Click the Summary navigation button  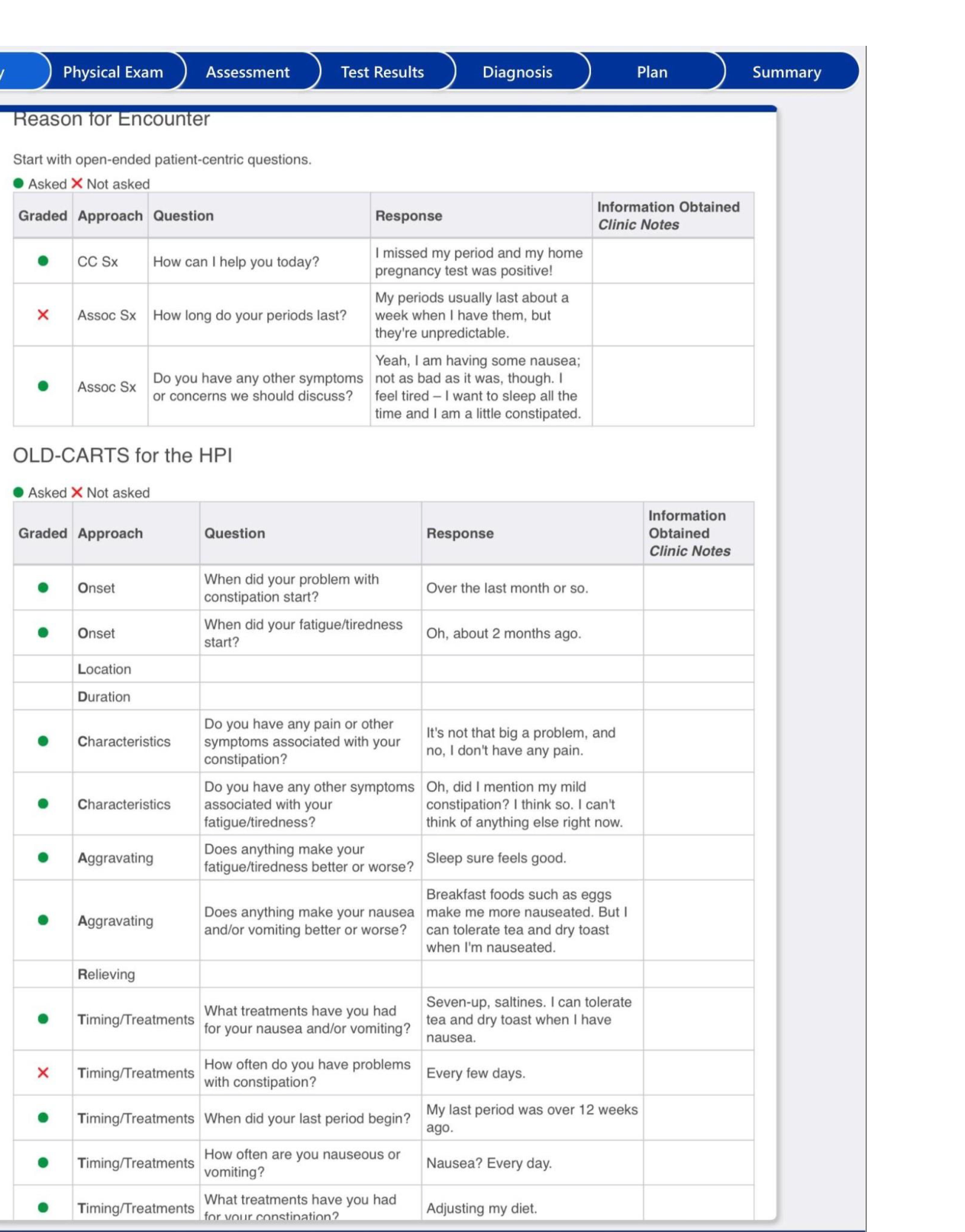click(x=787, y=73)
